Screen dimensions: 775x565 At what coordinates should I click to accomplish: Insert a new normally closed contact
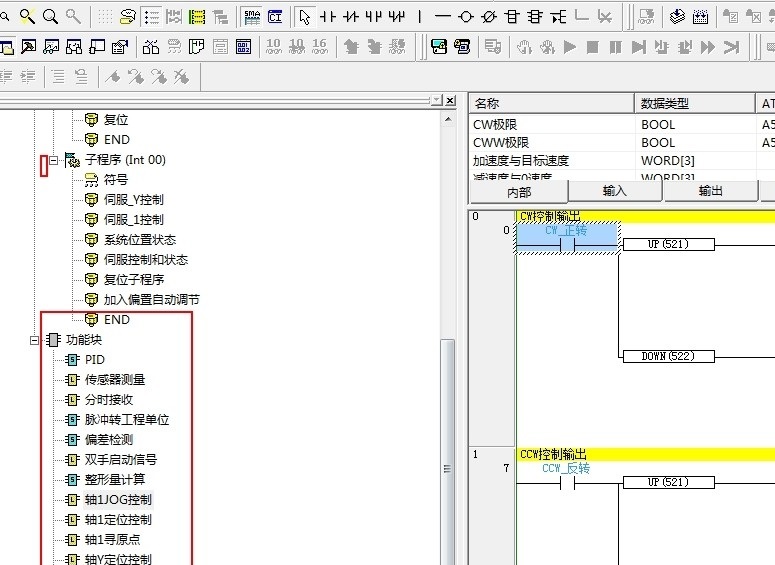click(350, 17)
